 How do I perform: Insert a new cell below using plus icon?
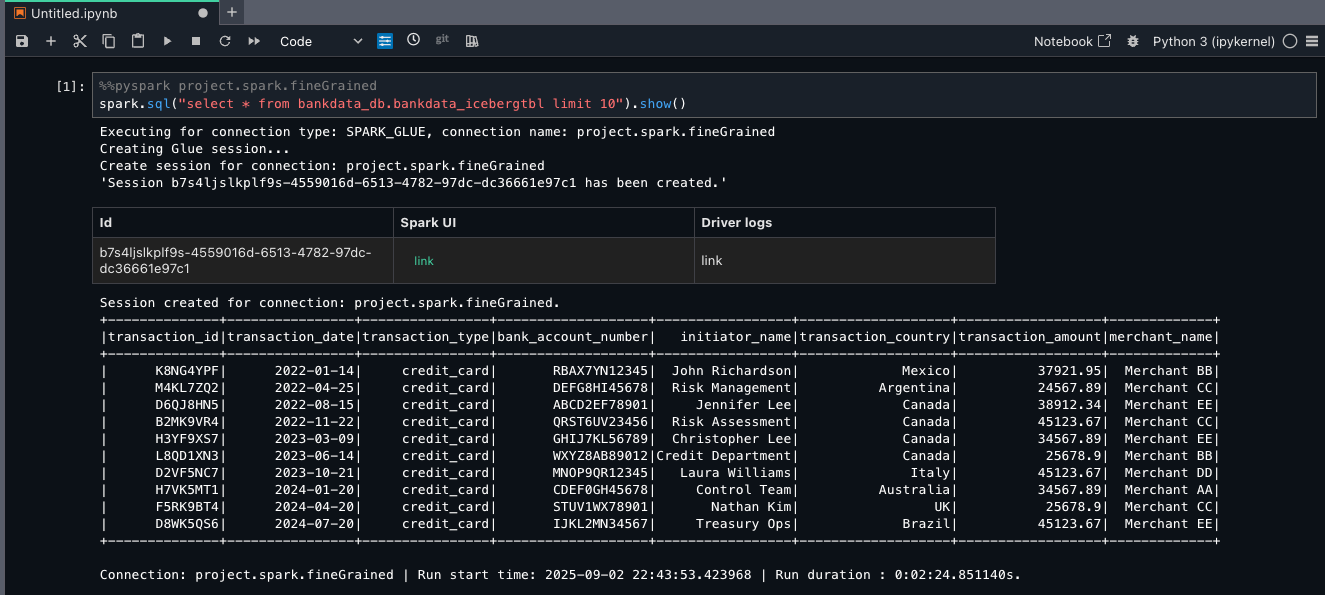click(51, 41)
